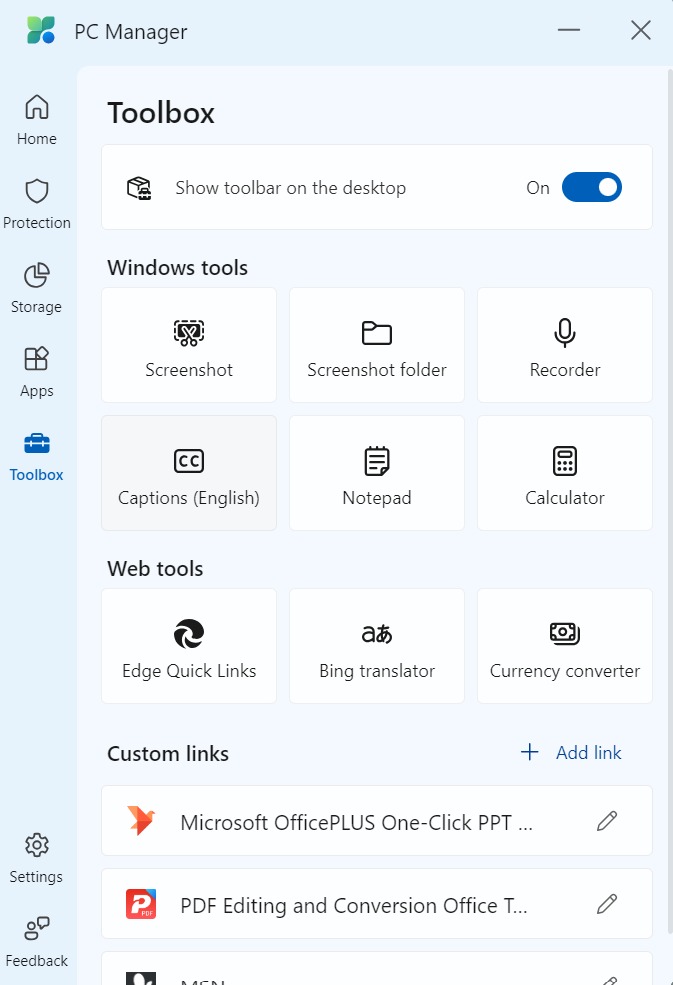Image resolution: width=673 pixels, height=985 pixels.
Task: Open the Calculator tool
Action: (x=565, y=473)
